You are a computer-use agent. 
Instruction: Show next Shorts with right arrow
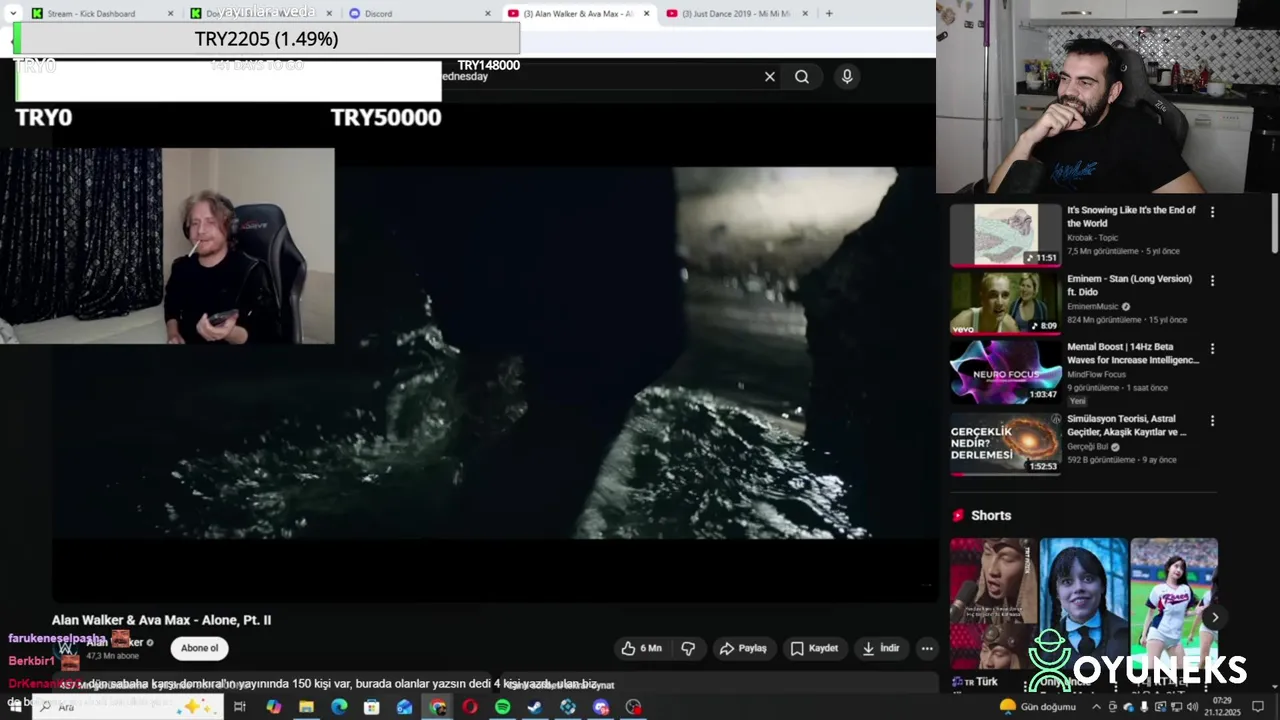[x=1215, y=617]
